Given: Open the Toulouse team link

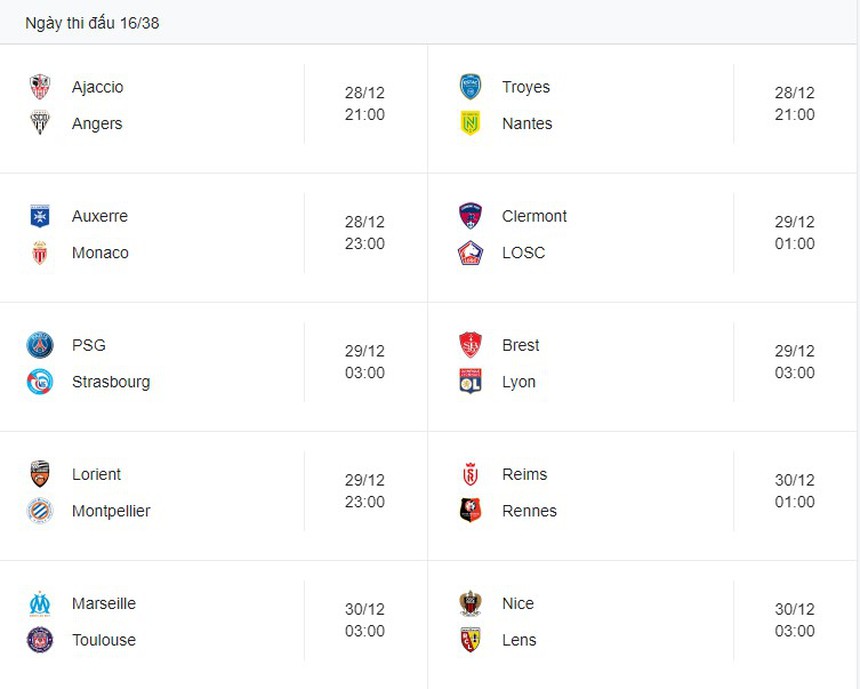Looking at the screenshot, I should tap(104, 640).
